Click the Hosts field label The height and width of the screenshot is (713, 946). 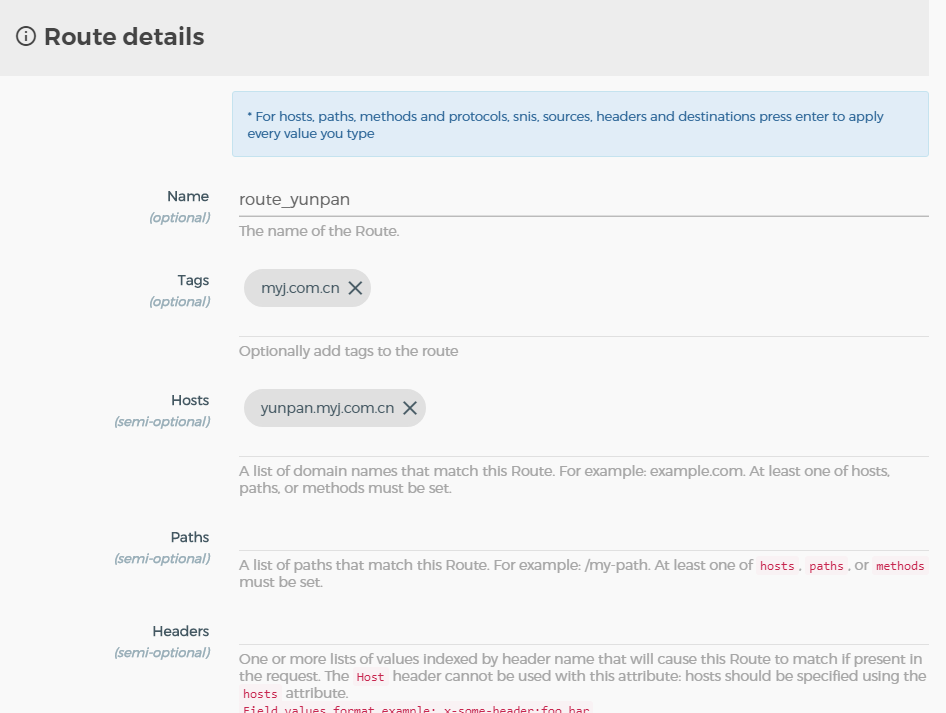pos(190,401)
